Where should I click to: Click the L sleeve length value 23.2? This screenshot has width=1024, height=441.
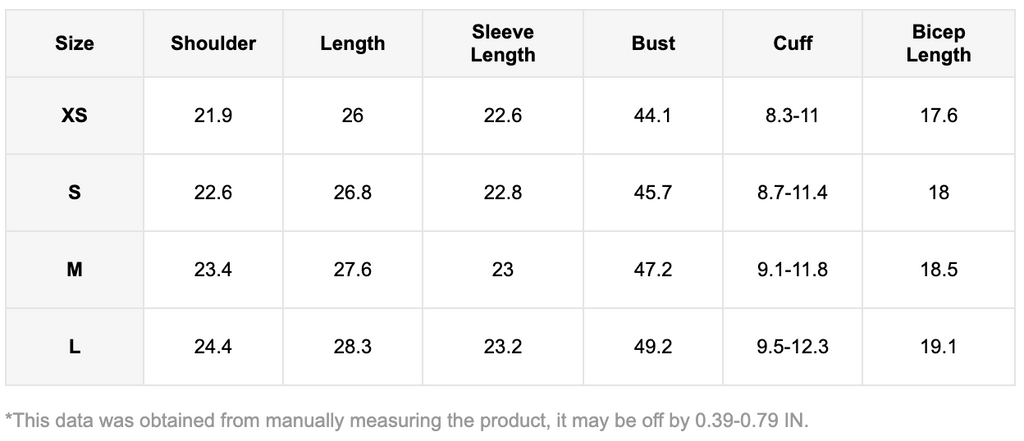502,347
